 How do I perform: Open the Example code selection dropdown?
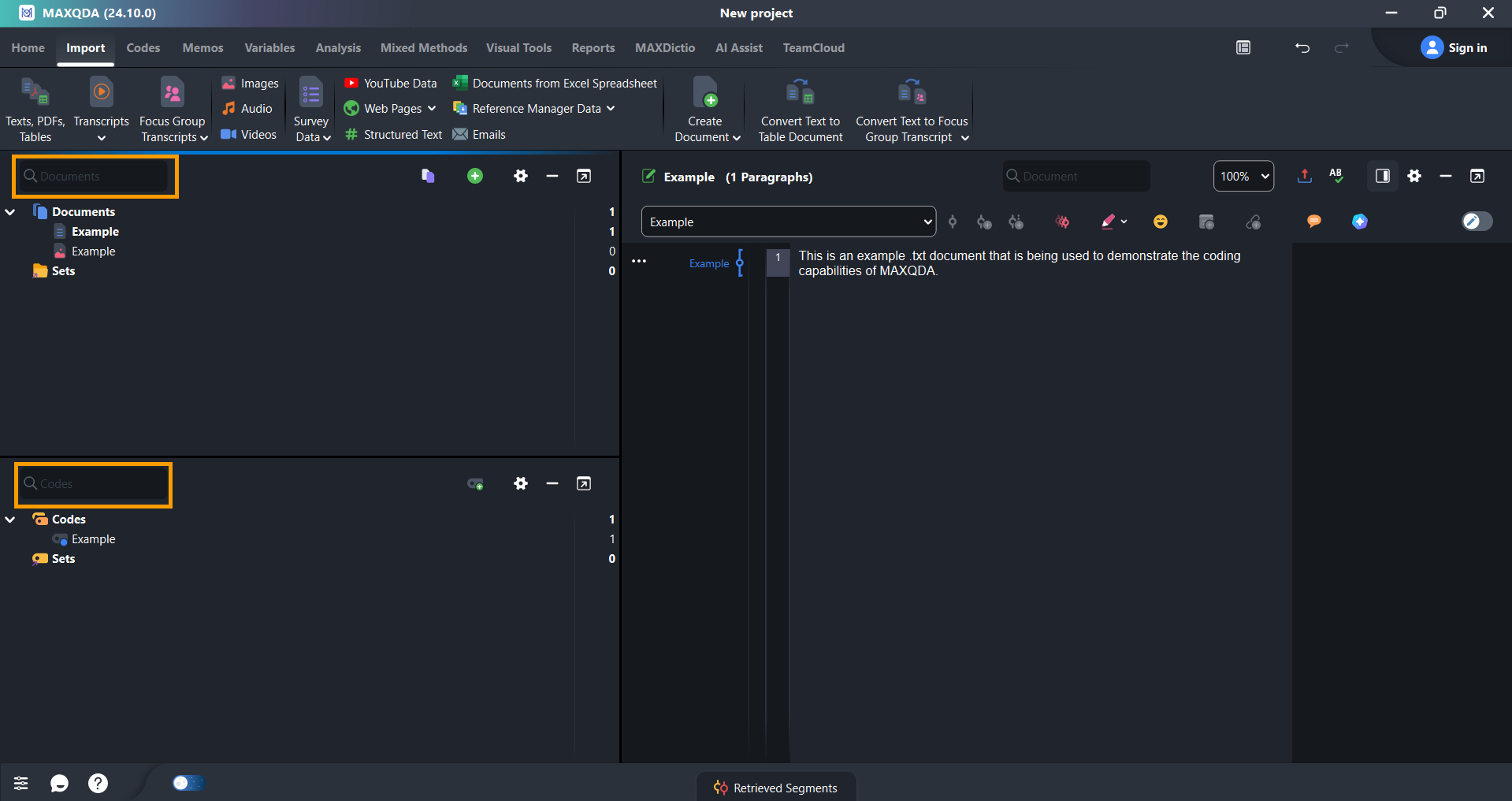788,222
